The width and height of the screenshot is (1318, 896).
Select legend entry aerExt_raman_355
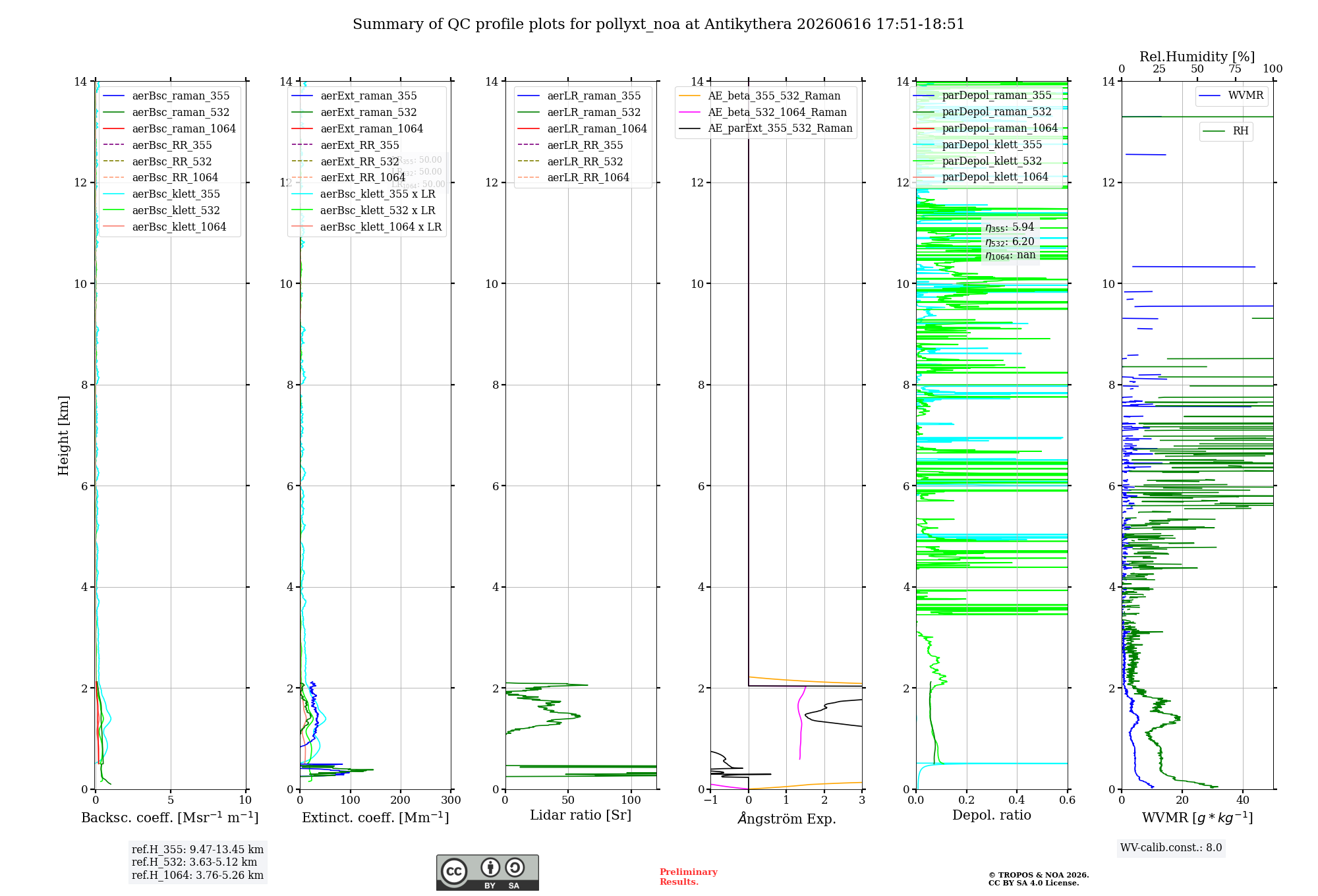click(x=355, y=96)
